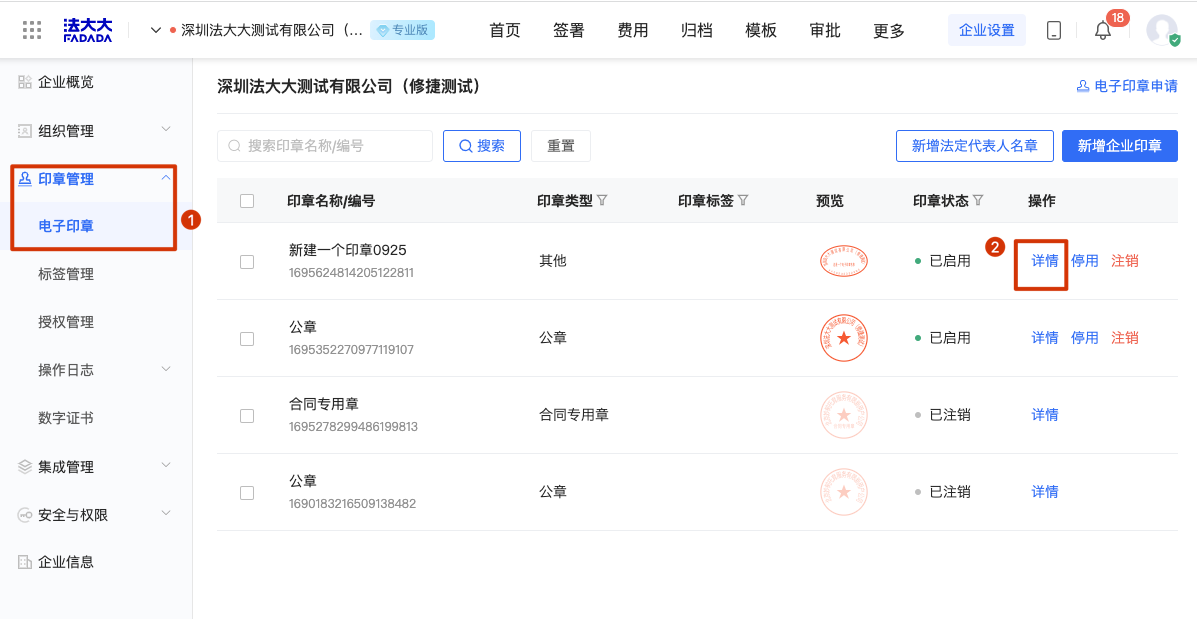Select 标签管理 in the sidebar
The width and height of the screenshot is (1197, 619).
pyautogui.click(x=66, y=274)
